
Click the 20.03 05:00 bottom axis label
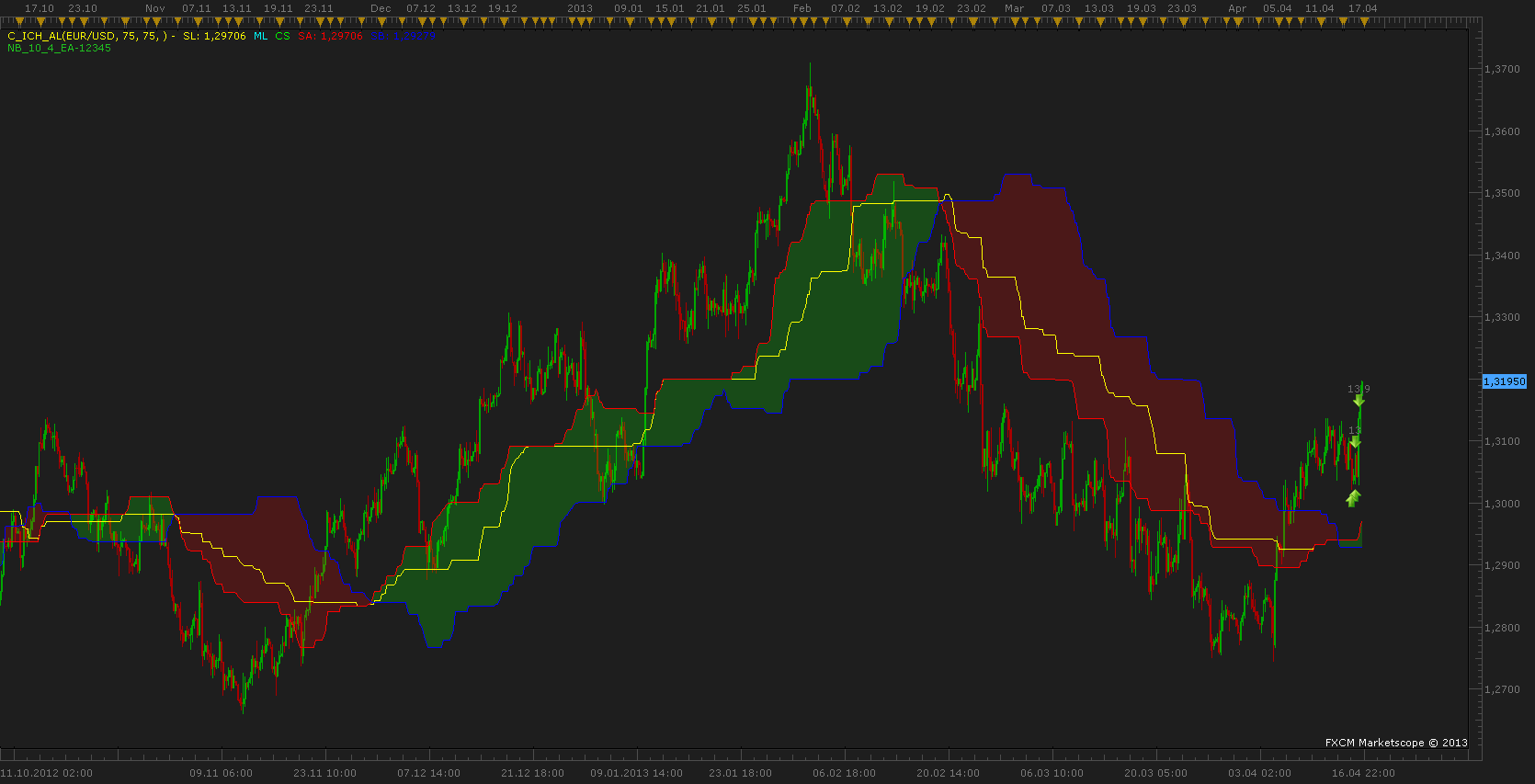click(x=1156, y=773)
